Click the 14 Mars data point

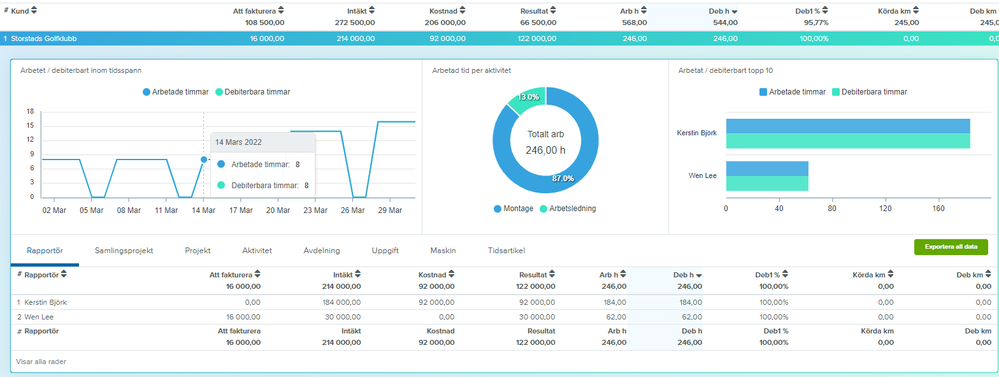click(203, 159)
